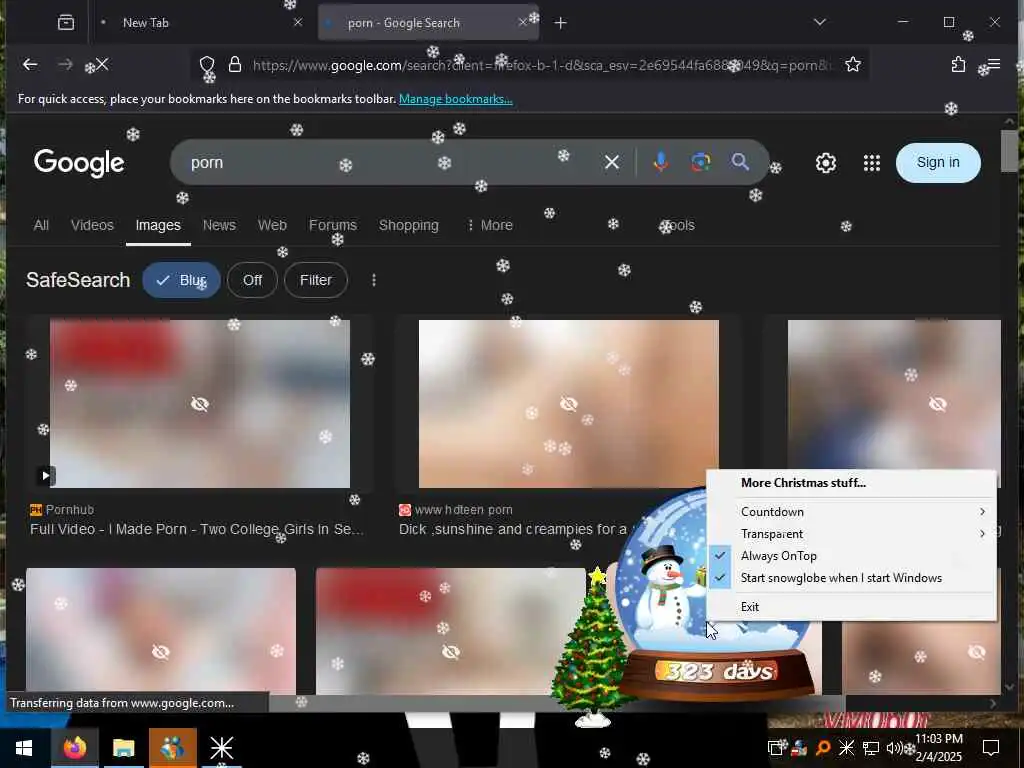Turn SafeSearch Off
This screenshot has width=1024, height=768.
pos(252,280)
